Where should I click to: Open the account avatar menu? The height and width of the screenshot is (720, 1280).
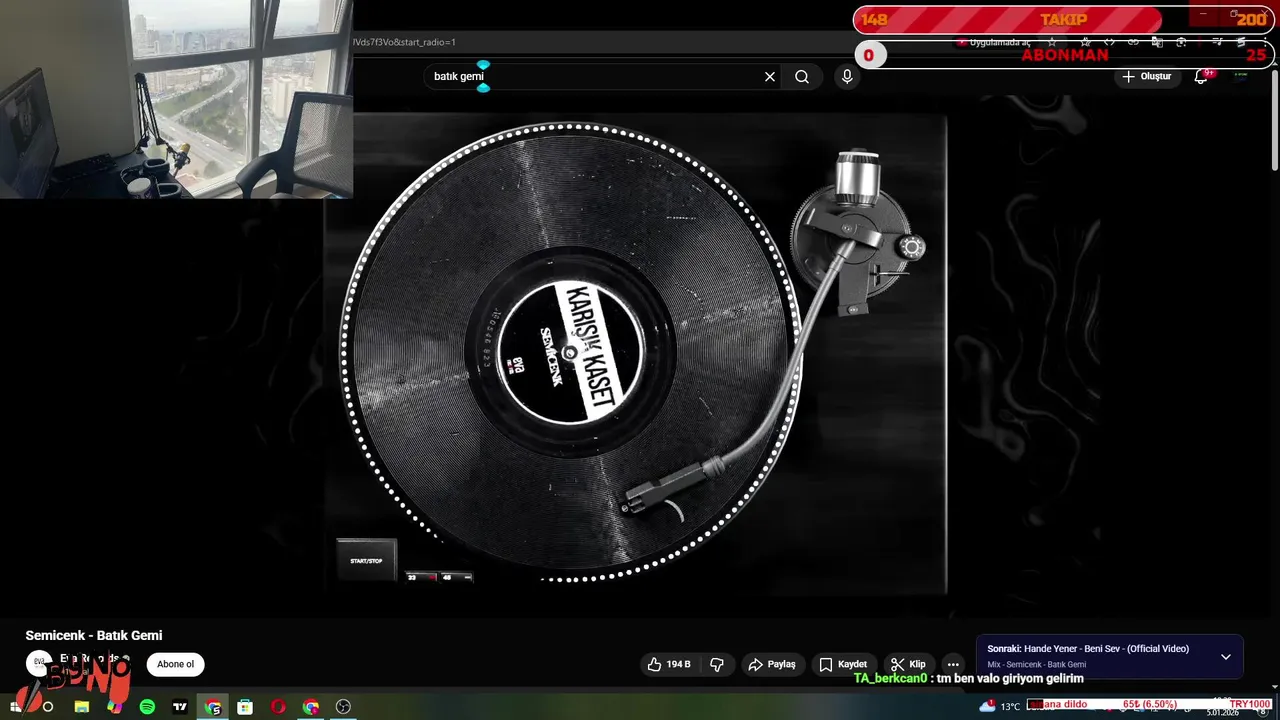(x=1241, y=77)
